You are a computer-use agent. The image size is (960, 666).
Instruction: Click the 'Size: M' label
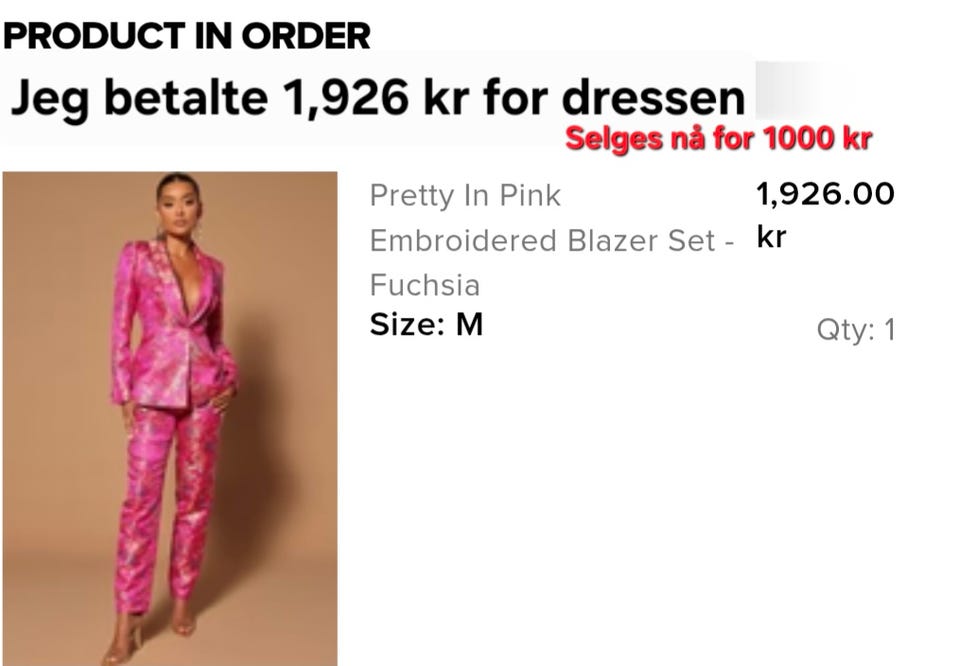[x=427, y=324]
